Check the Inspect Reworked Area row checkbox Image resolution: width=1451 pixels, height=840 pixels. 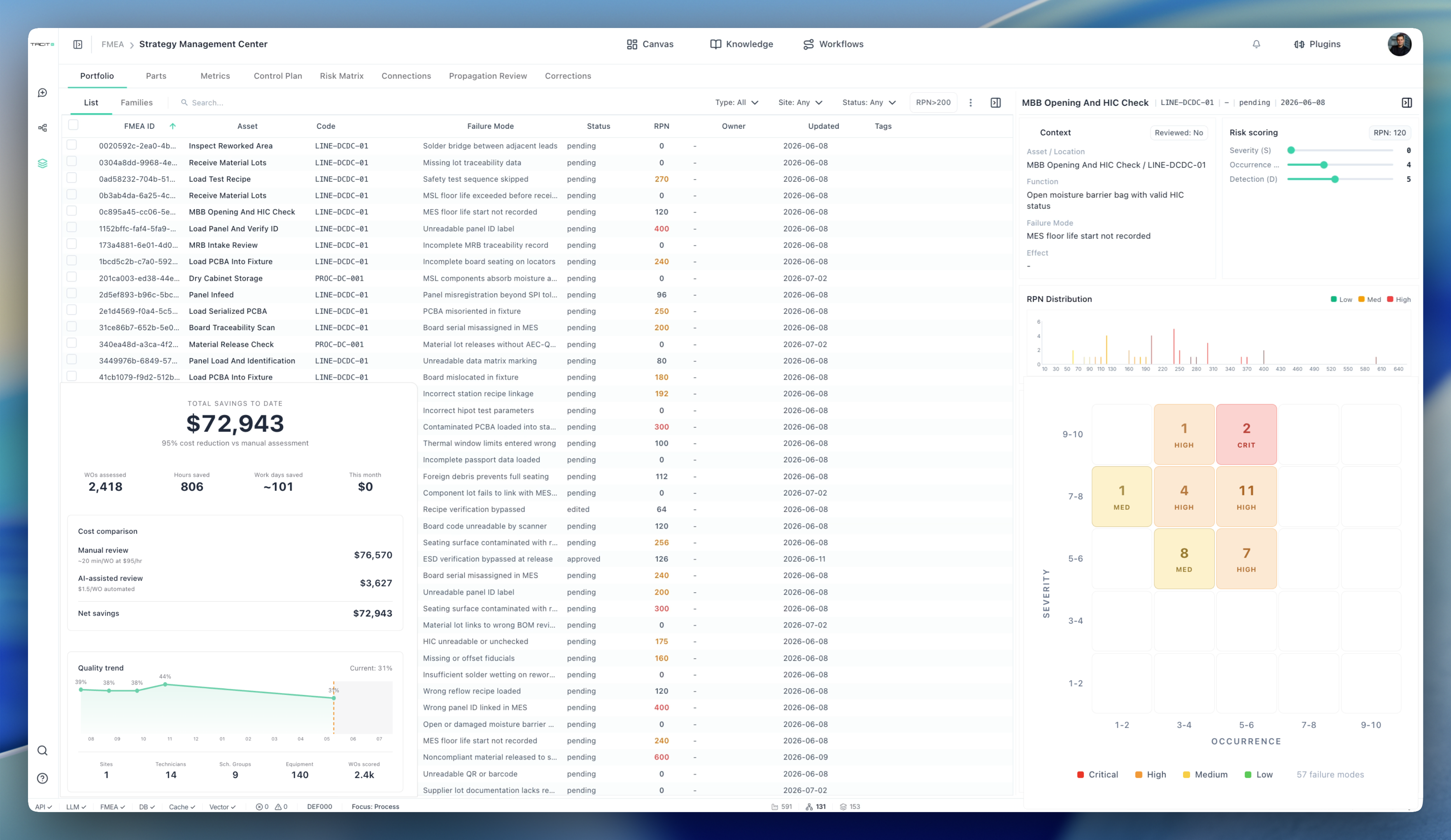point(72,145)
